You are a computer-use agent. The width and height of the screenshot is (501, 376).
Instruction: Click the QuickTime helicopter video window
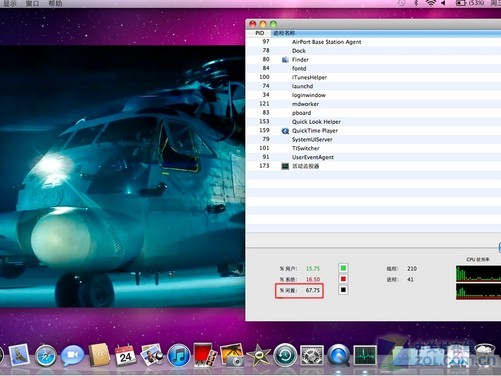tap(122, 177)
